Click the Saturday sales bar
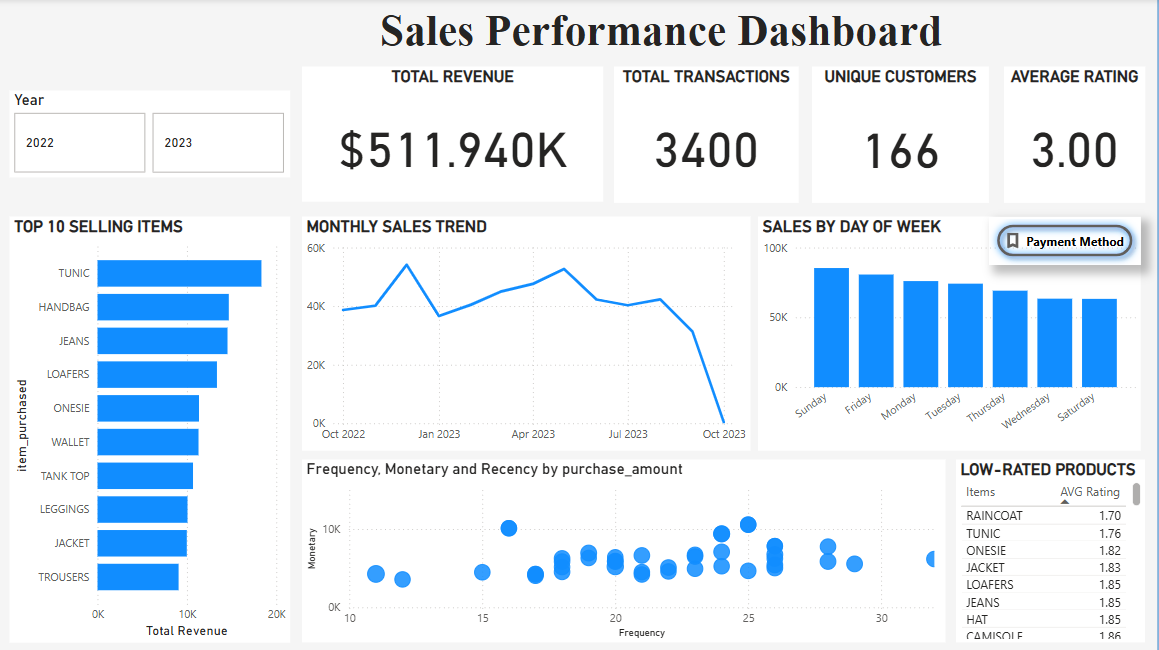The height and width of the screenshot is (650, 1159). click(x=1099, y=342)
